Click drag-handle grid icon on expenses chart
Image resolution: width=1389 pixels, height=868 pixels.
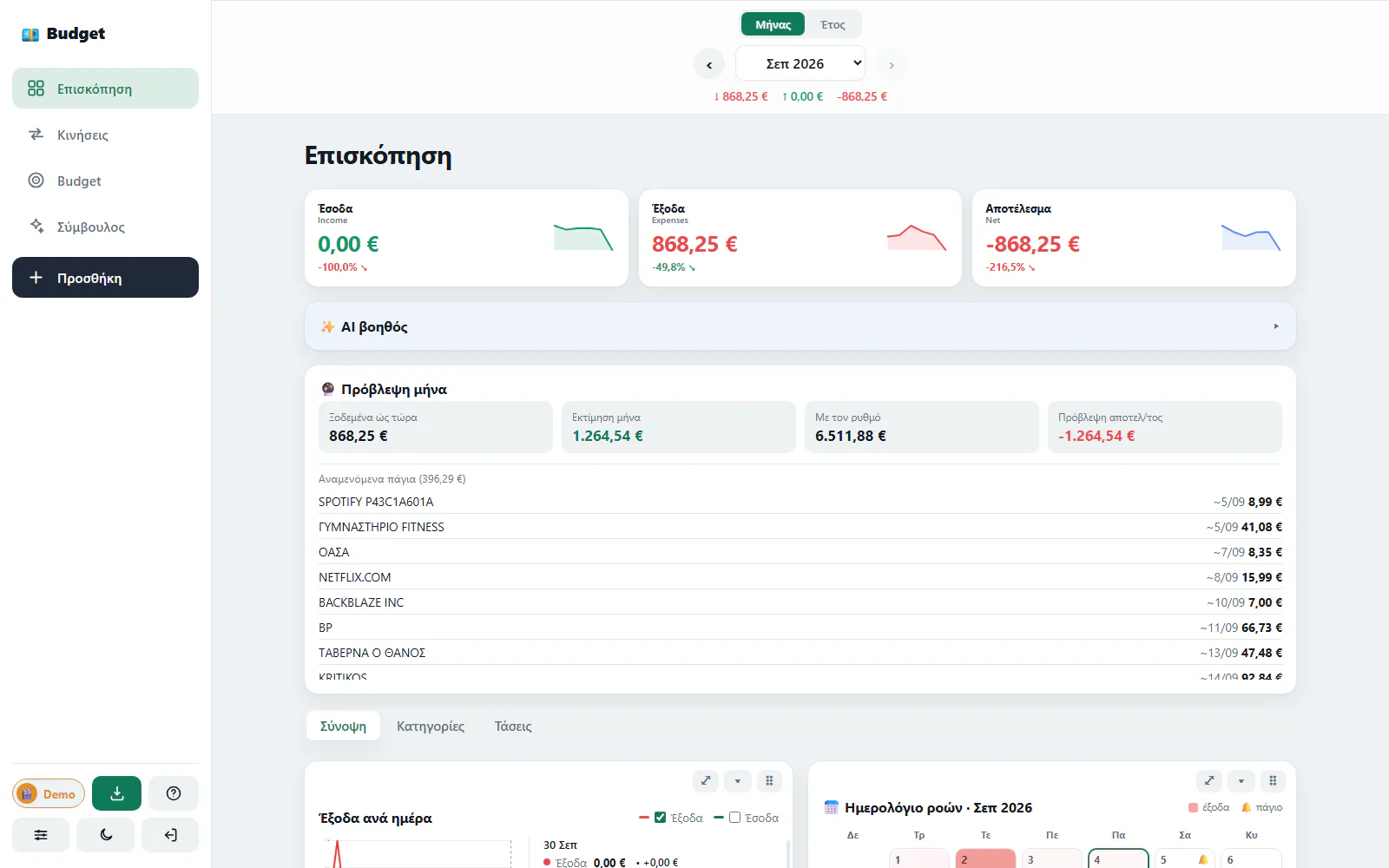point(769,780)
